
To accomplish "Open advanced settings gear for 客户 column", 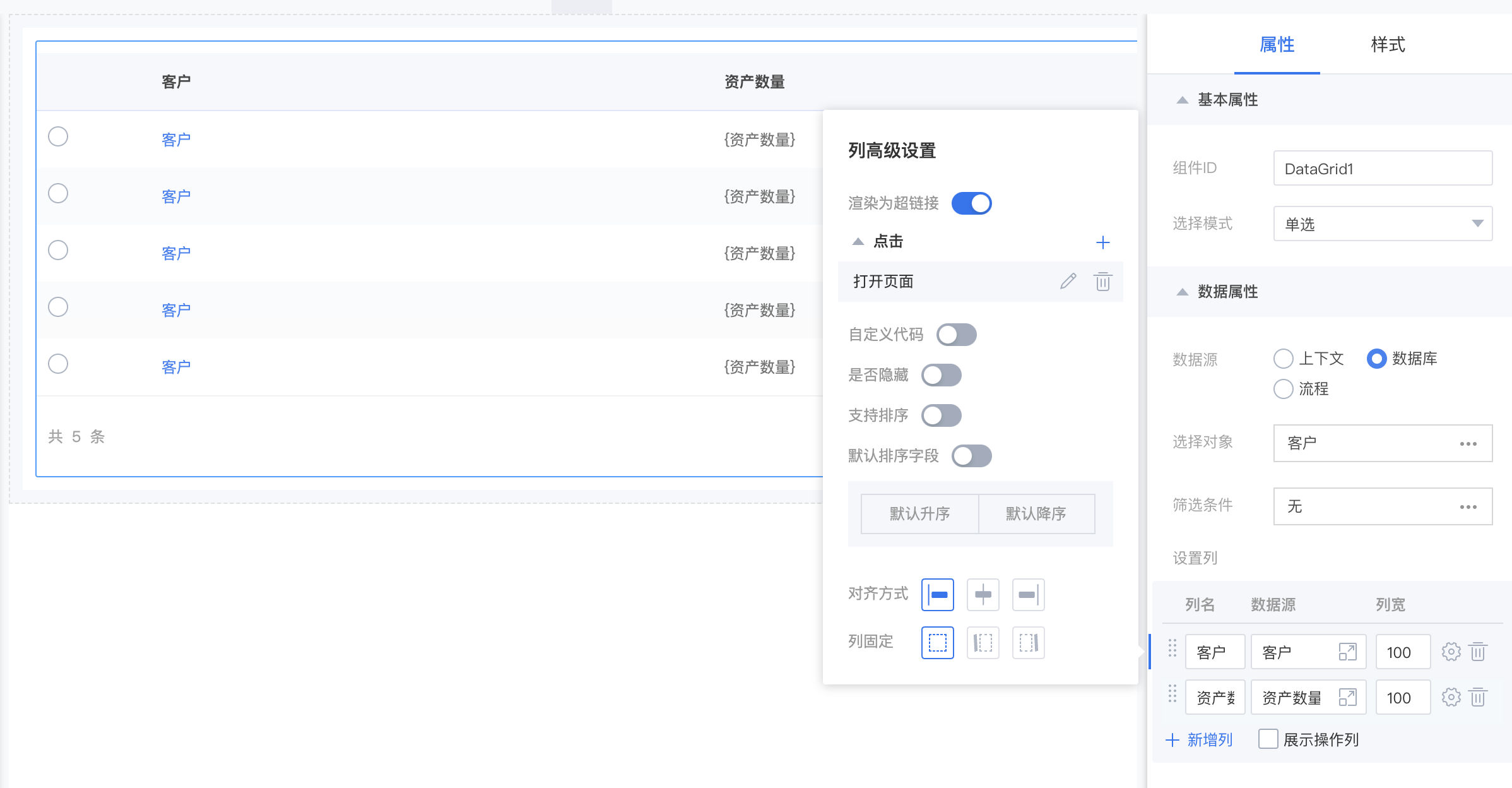I will coord(1451,652).
